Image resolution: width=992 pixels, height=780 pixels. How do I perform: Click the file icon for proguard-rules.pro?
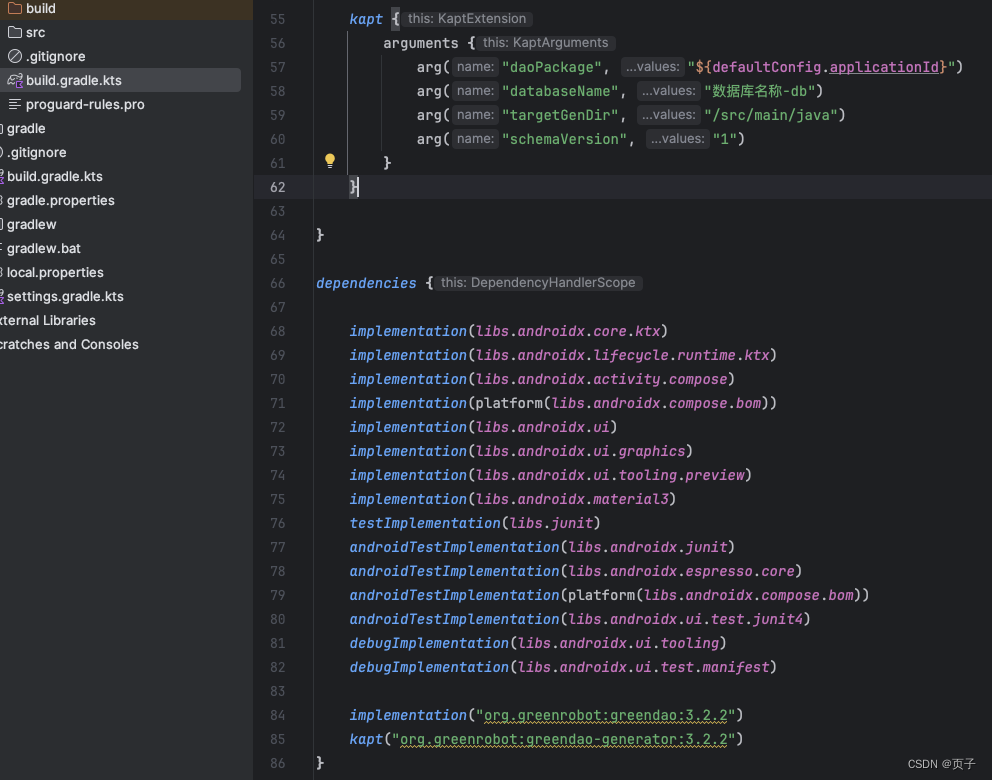14,104
